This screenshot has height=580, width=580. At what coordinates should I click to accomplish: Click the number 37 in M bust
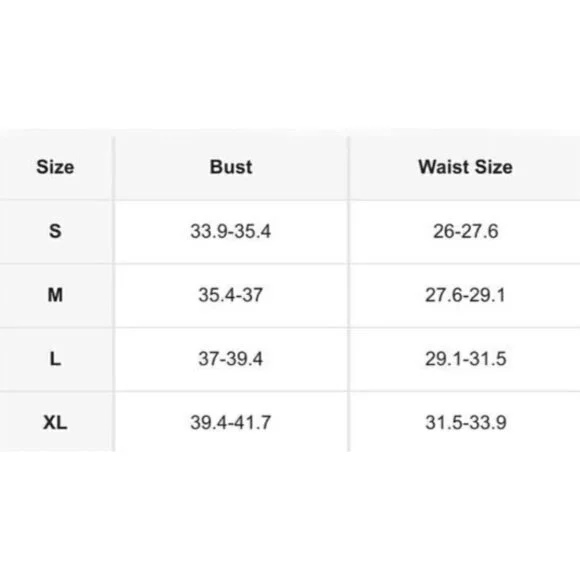click(252, 295)
